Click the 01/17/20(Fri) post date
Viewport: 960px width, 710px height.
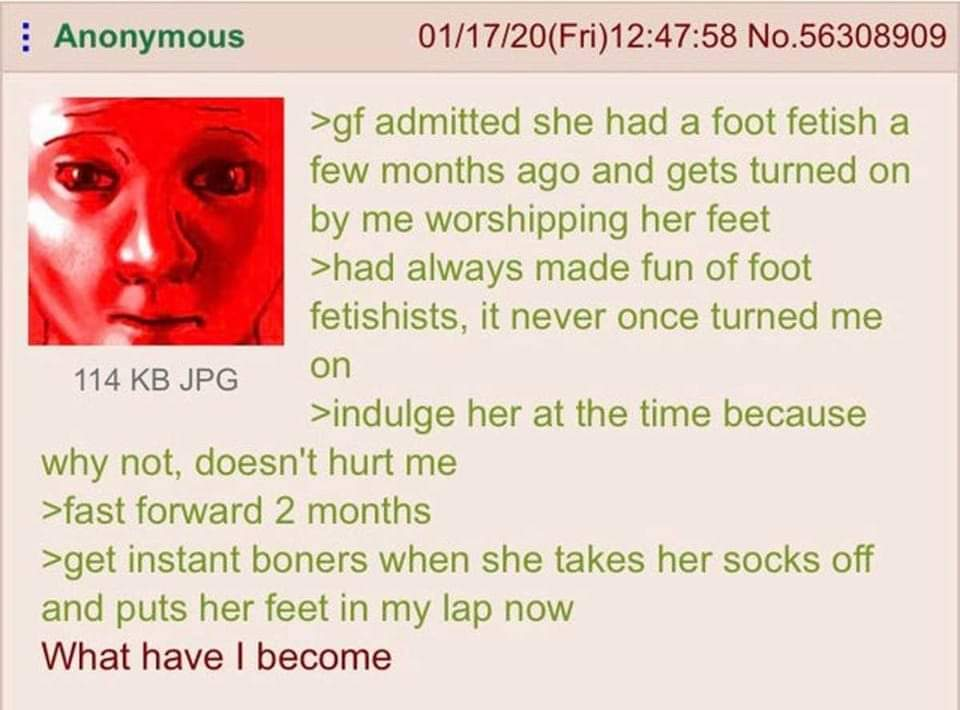[514, 36]
